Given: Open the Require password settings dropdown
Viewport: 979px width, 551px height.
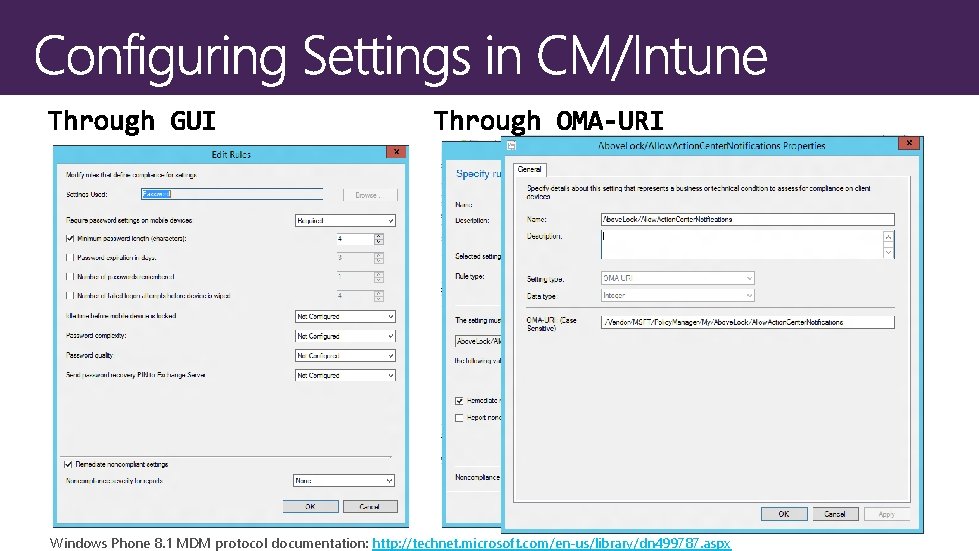Looking at the screenshot, I should point(345,220).
